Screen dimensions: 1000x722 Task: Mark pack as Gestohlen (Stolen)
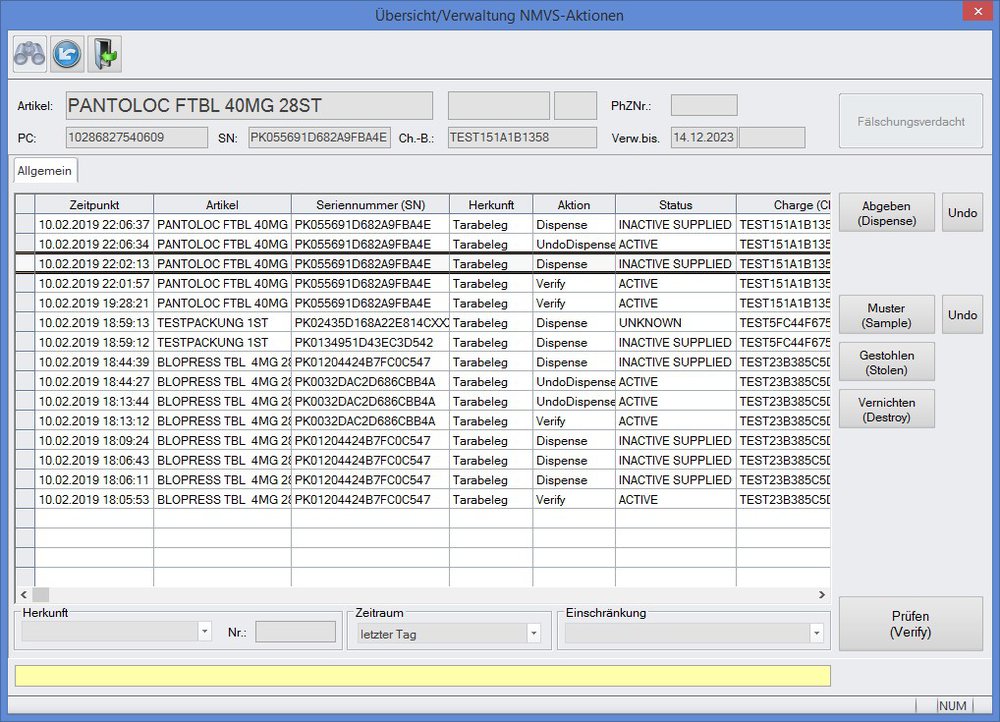886,362
